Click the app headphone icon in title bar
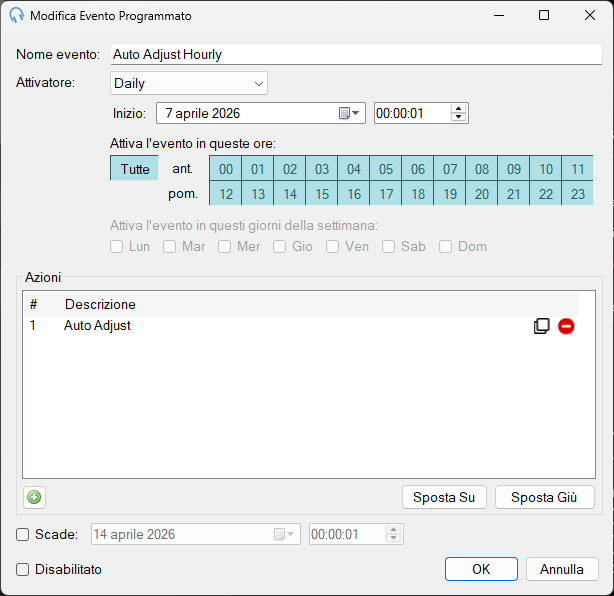614x596 pixels. [16, 15]
